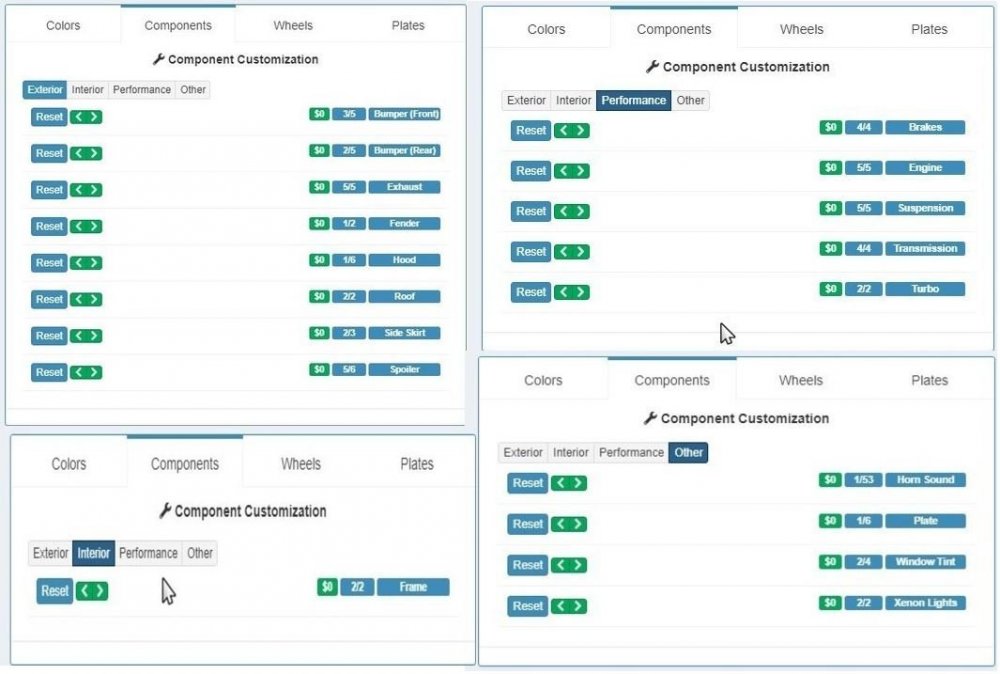The width and height of the screenshot is (1000, 674).
Task: Reset the Spoiler component
Action: pos(49,372)
